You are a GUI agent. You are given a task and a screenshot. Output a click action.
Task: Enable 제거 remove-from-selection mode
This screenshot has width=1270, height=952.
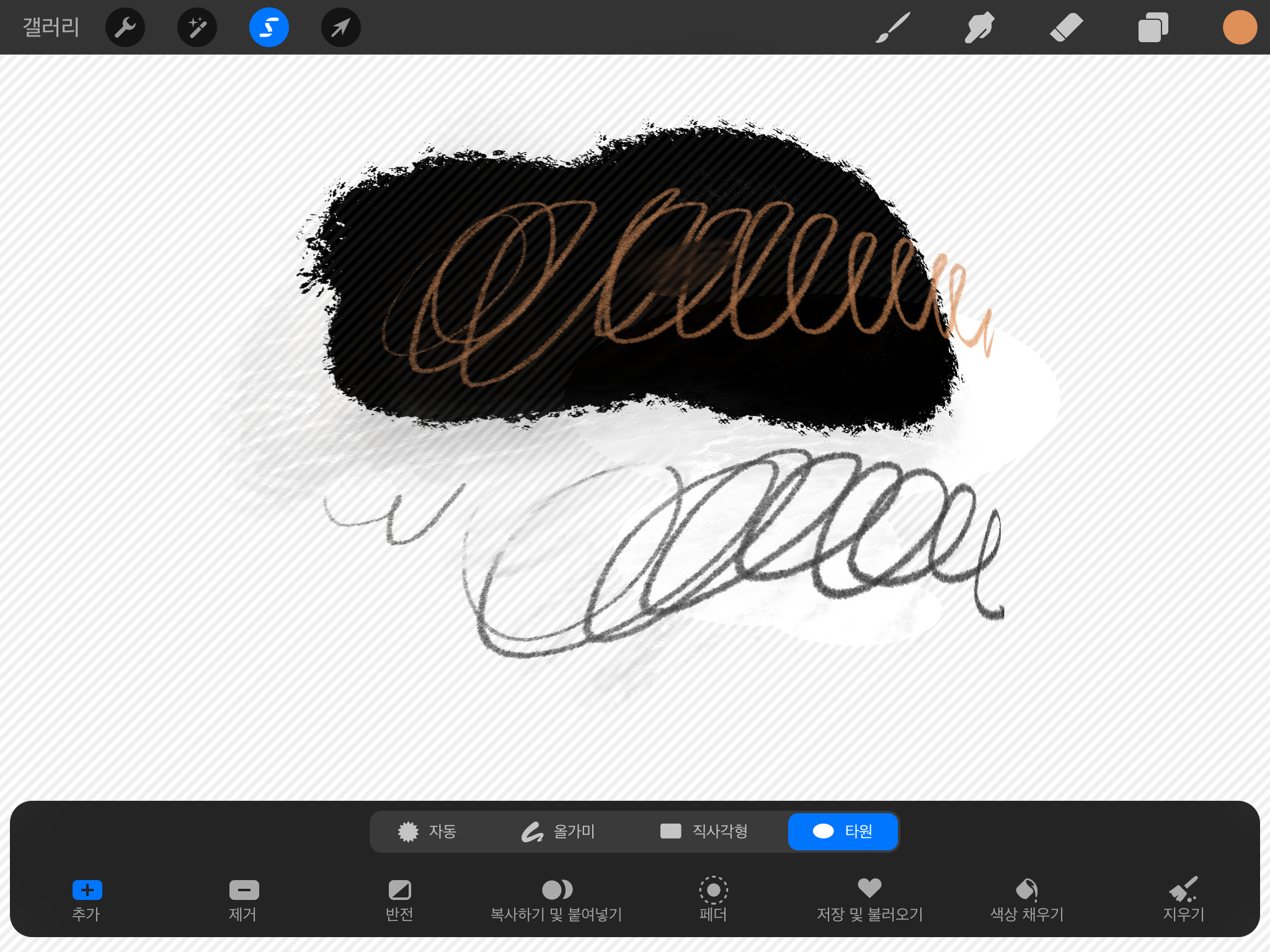(x=244, y=899)
